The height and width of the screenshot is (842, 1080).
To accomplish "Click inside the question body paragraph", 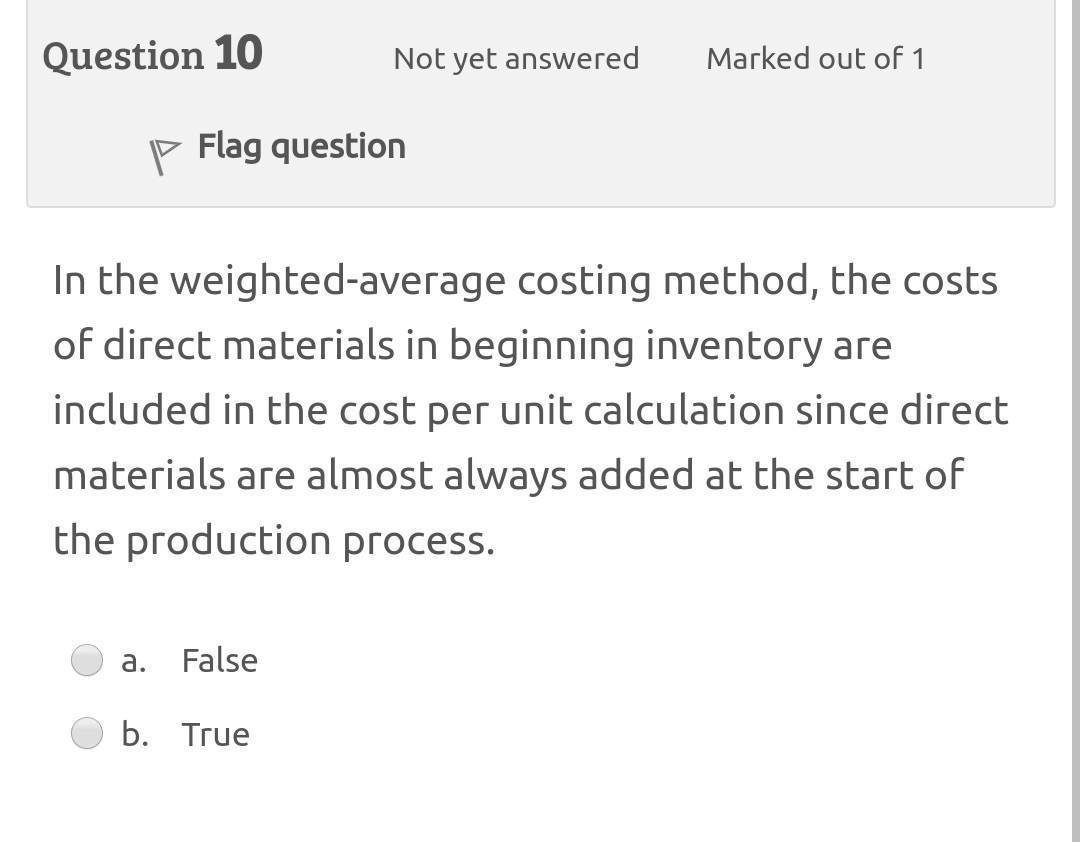I will point(530,410).
